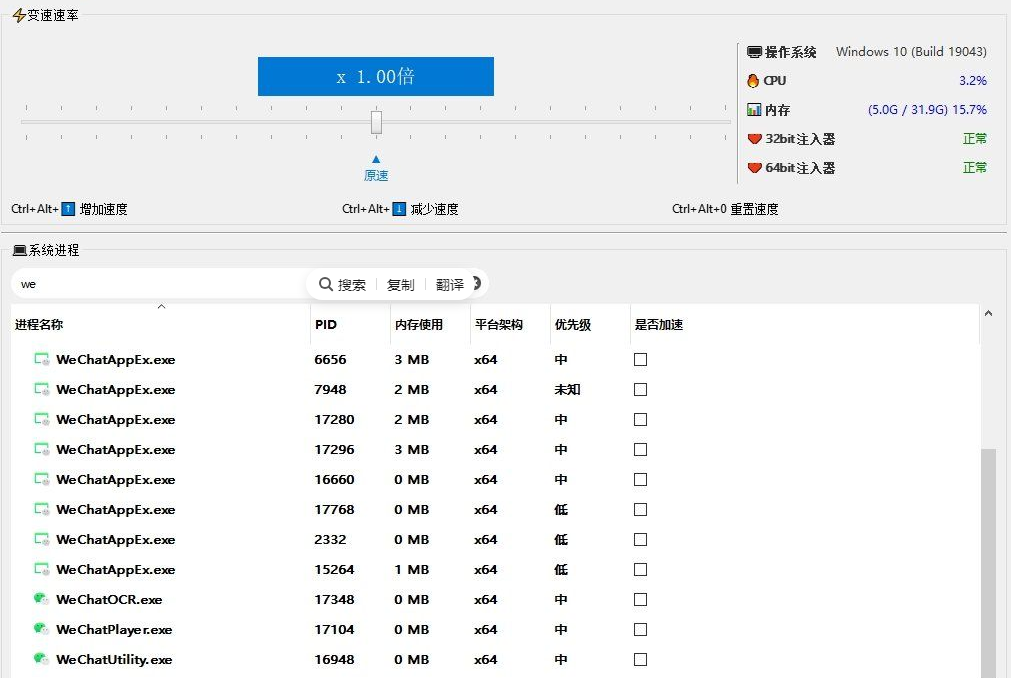This screenshot has height=678, width=1011.
Task: Enable acceleration for PID 16660
Action: [x=640, y=479]
